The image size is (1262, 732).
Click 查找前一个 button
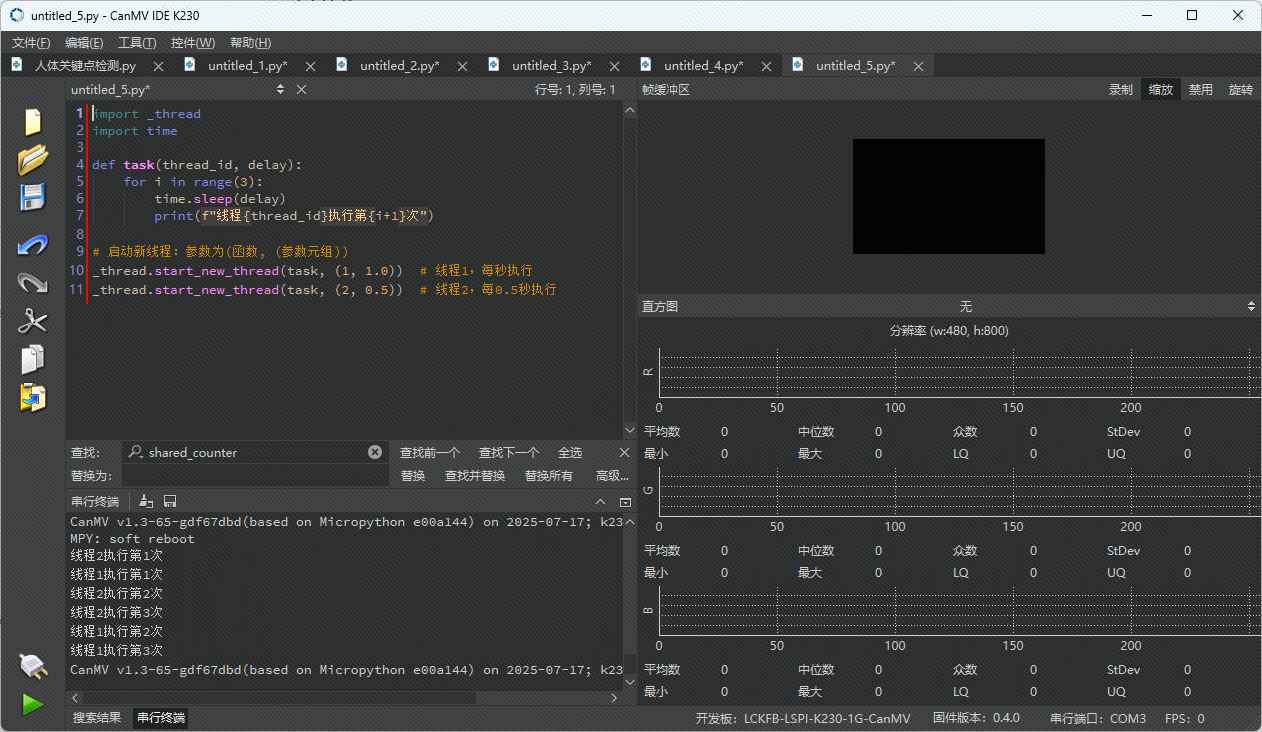tap(430, 453)
